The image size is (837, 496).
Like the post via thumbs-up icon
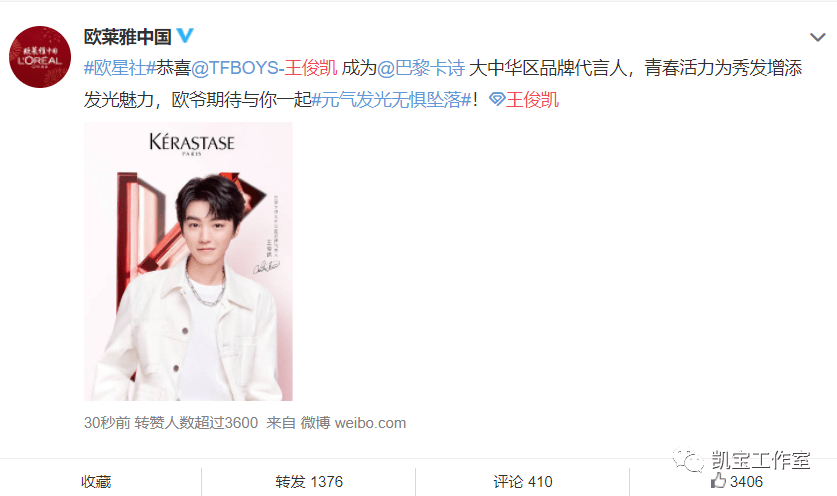pyautogui.click(x=718, y=481)
